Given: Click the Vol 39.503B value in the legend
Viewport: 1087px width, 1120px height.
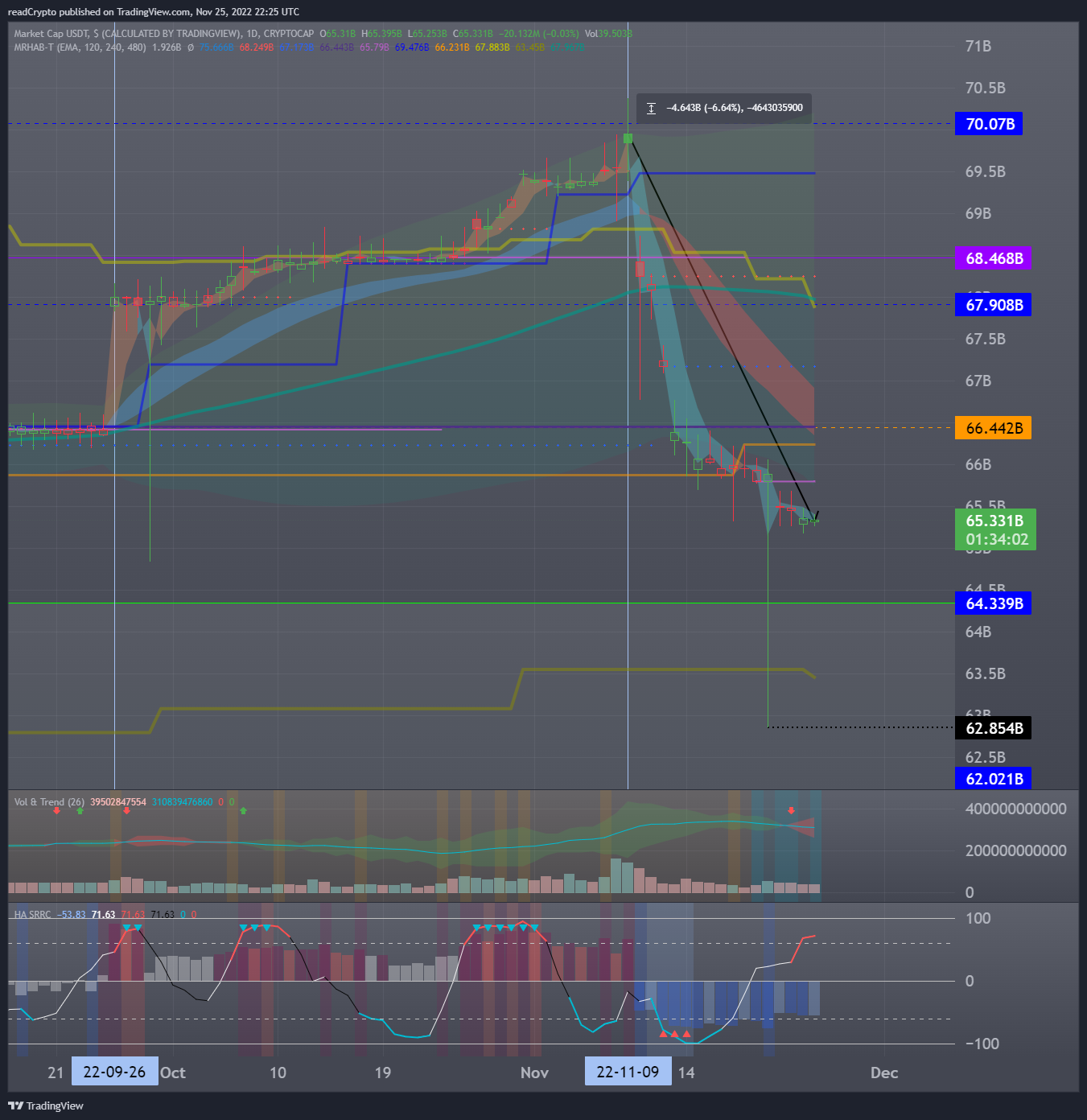Looking at the screenshot, I should pyautogui.click(x=608, y=34).
